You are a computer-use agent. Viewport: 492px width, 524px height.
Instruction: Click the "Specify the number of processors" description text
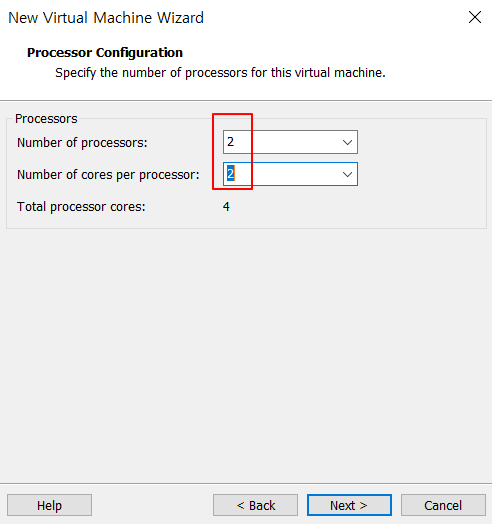pos(220,73)
